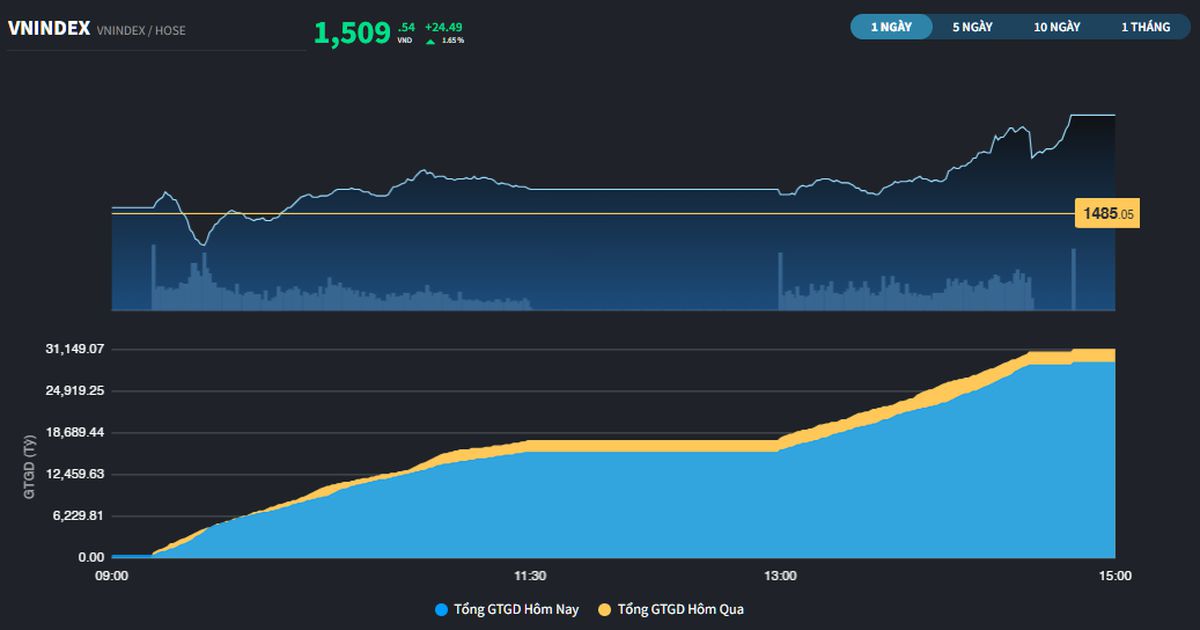Toggle the Tổng GTGD Hôm Qua series visibility
This screenshot has height=630, width=1200.
click(x=676, y=608)
